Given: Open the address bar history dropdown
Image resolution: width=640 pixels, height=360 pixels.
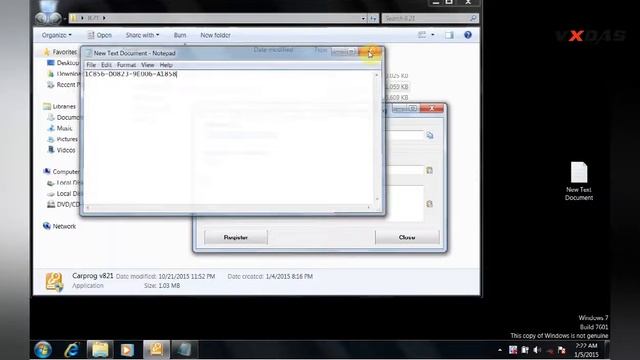Looking at the screenshot, I should pos(363,18).
